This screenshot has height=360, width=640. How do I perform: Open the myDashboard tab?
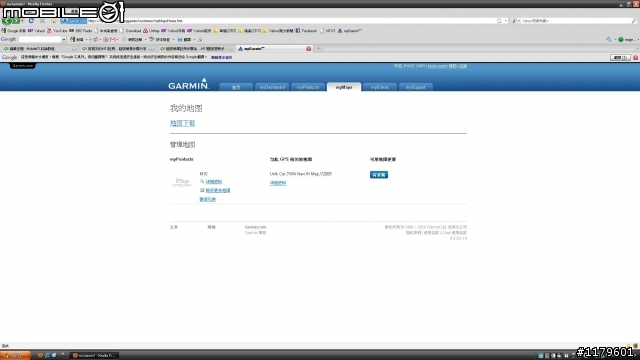272,87
